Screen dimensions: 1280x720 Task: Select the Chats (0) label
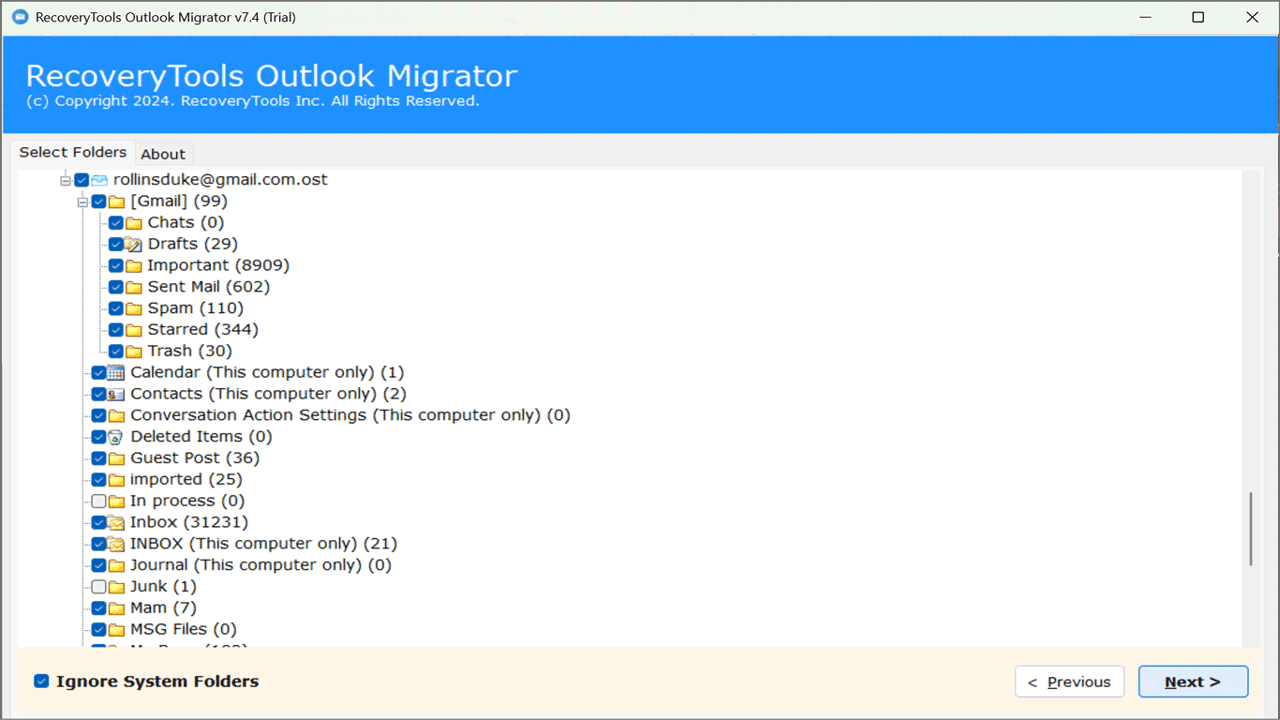pos(186,222)
